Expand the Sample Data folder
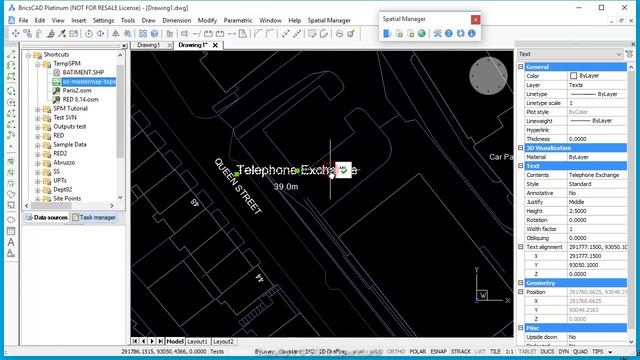Screen dimensions: 640x360 (38, 145)
